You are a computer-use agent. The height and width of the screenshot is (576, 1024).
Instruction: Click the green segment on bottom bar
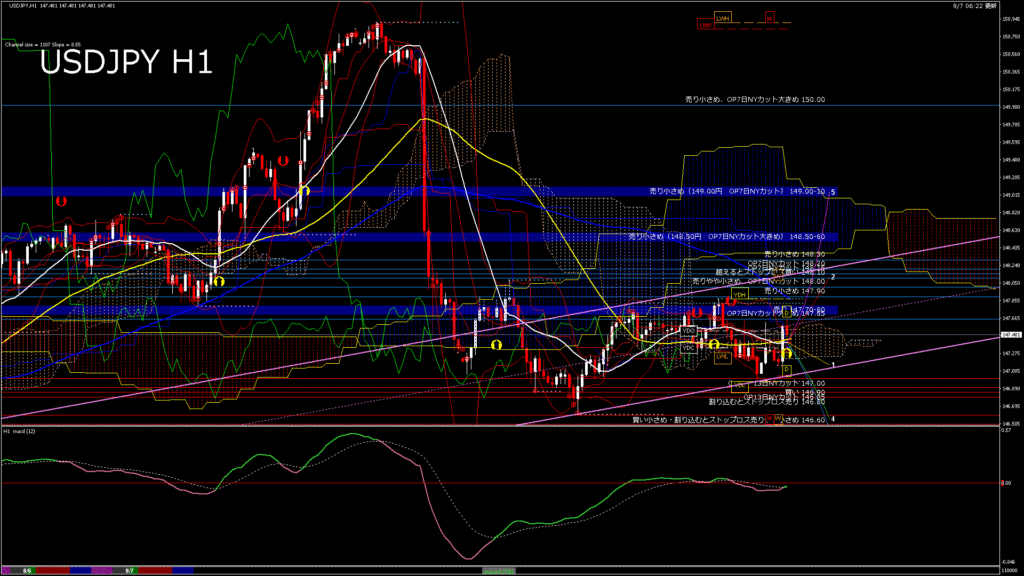(497, 570)
